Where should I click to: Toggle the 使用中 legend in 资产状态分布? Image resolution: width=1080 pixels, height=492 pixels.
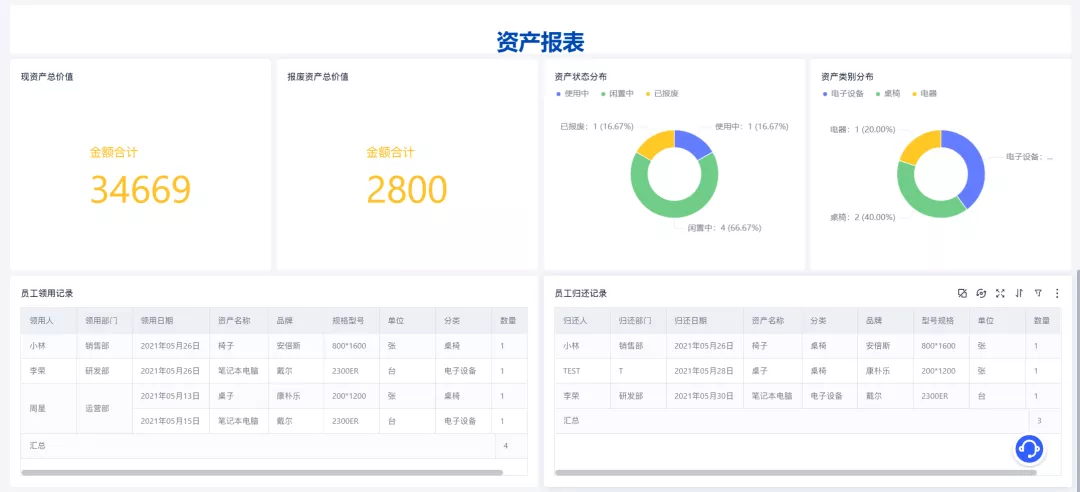pyautogui.click(x=572, y=94)
